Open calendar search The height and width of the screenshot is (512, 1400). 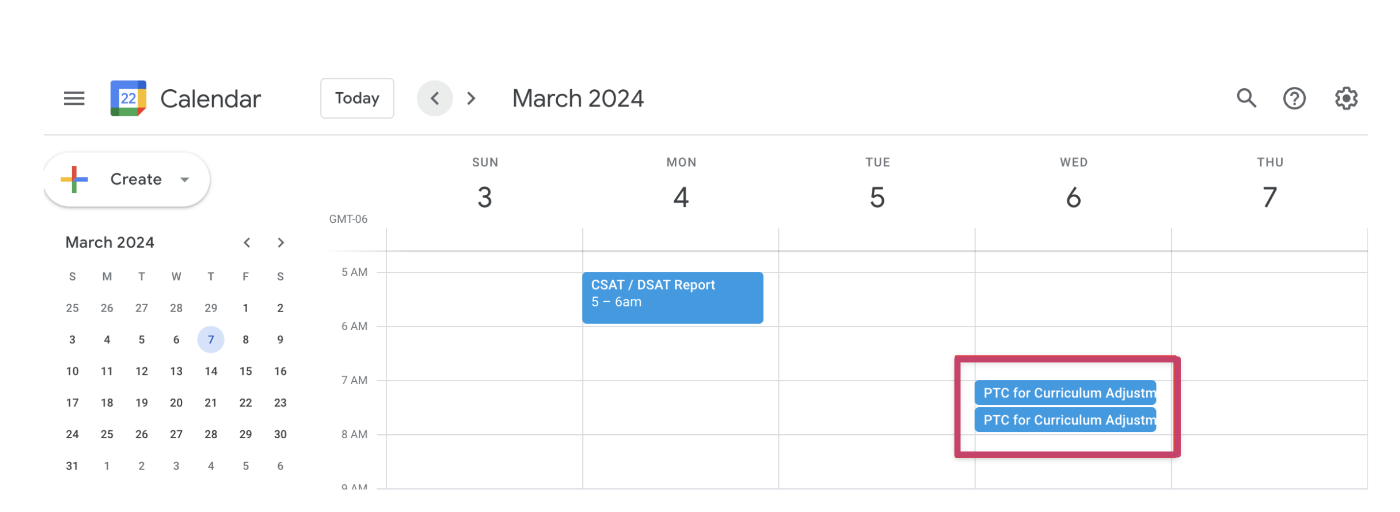[x=1246, y=98]
